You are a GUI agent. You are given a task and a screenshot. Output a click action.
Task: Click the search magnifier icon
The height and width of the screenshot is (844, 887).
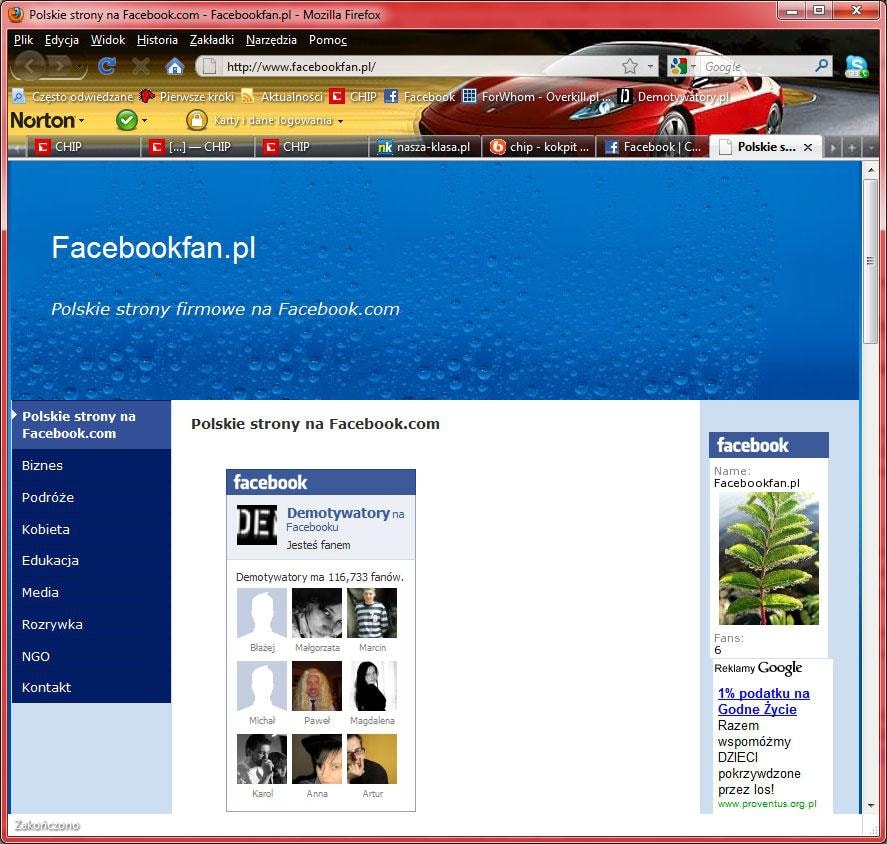point(822,66)
